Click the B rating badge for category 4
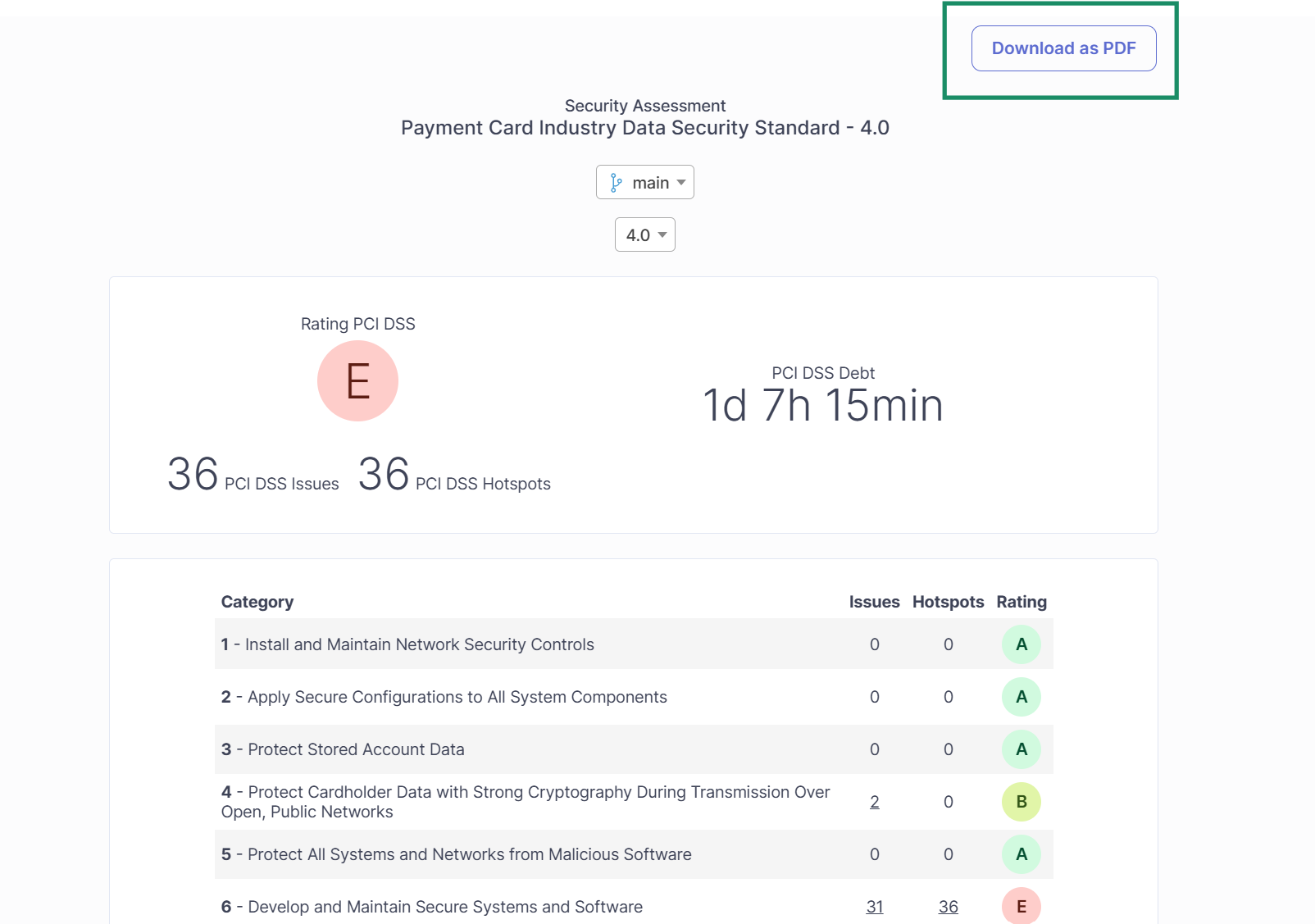The height and width of the screenshot is (924, 1315). click(1022, 802)
